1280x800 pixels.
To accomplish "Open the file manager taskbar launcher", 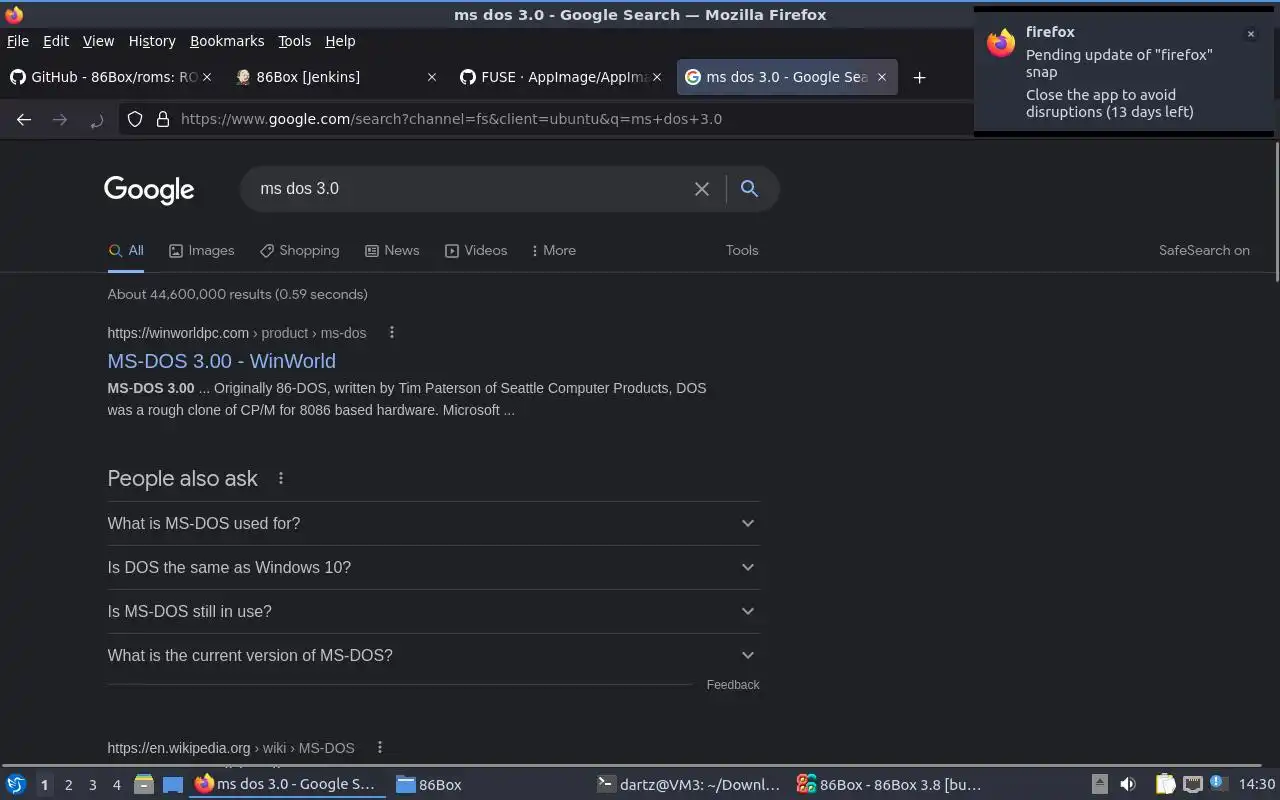I will (x=143, y=784).
